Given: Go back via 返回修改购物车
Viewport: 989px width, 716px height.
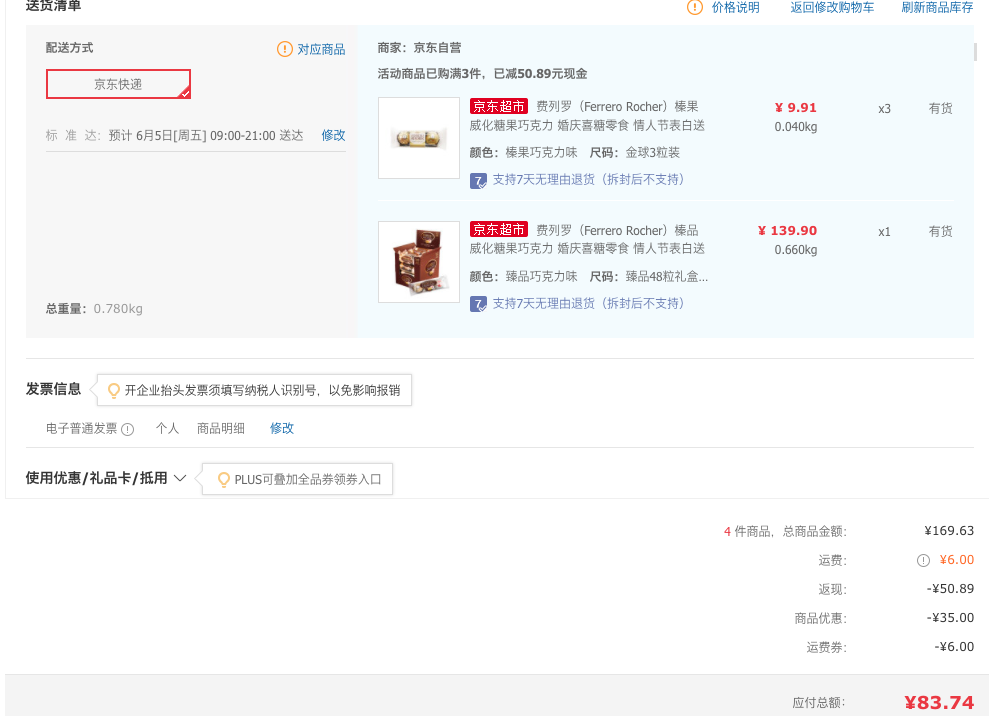Looking at the screenshot, I should click(x=832, y=8).
